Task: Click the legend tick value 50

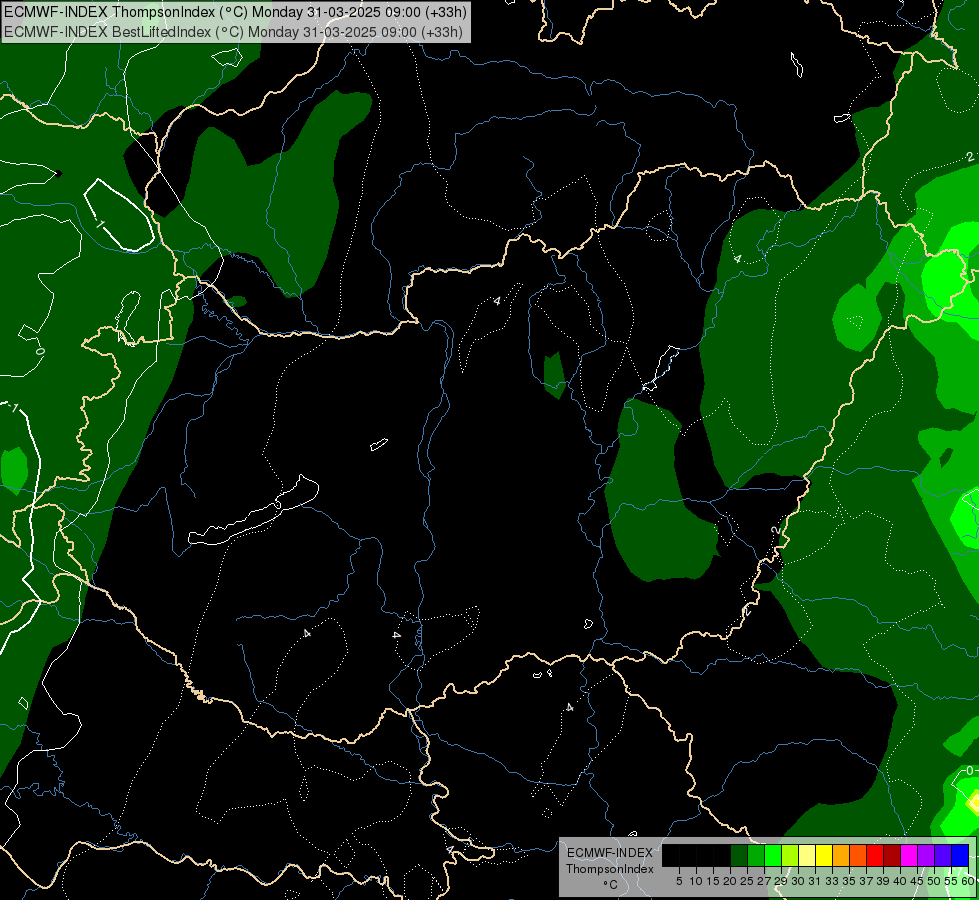Action: tap(934, 881)
